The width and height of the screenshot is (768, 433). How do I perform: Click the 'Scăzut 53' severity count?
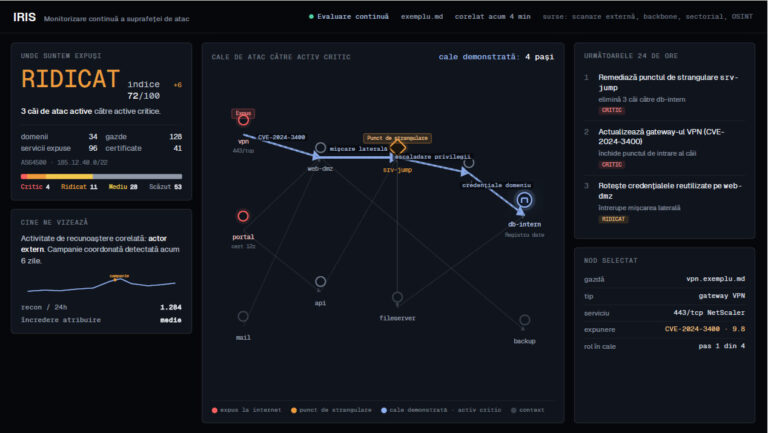click(x=166, y=187)
